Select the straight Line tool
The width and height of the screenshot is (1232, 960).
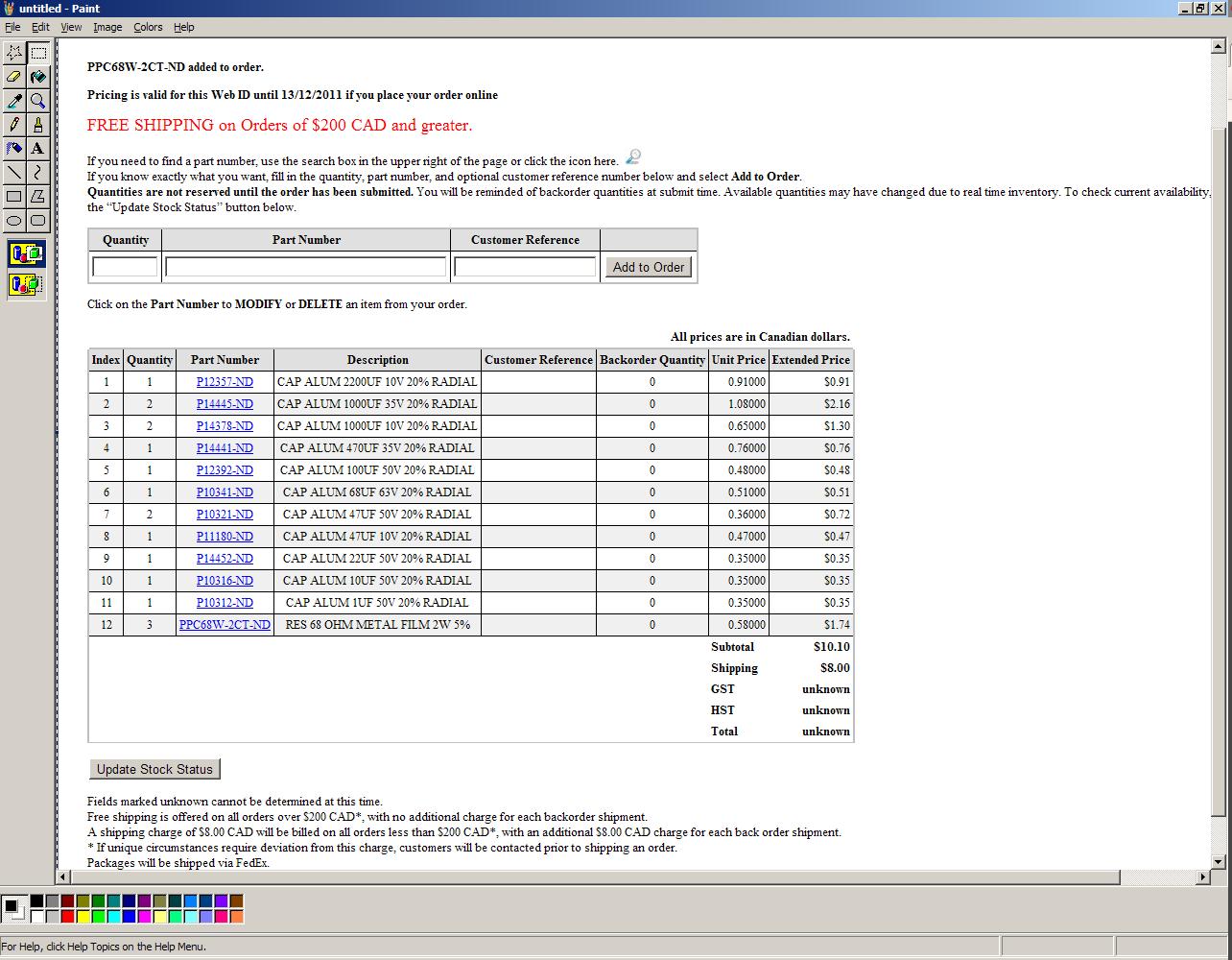(x=14, y=173)
